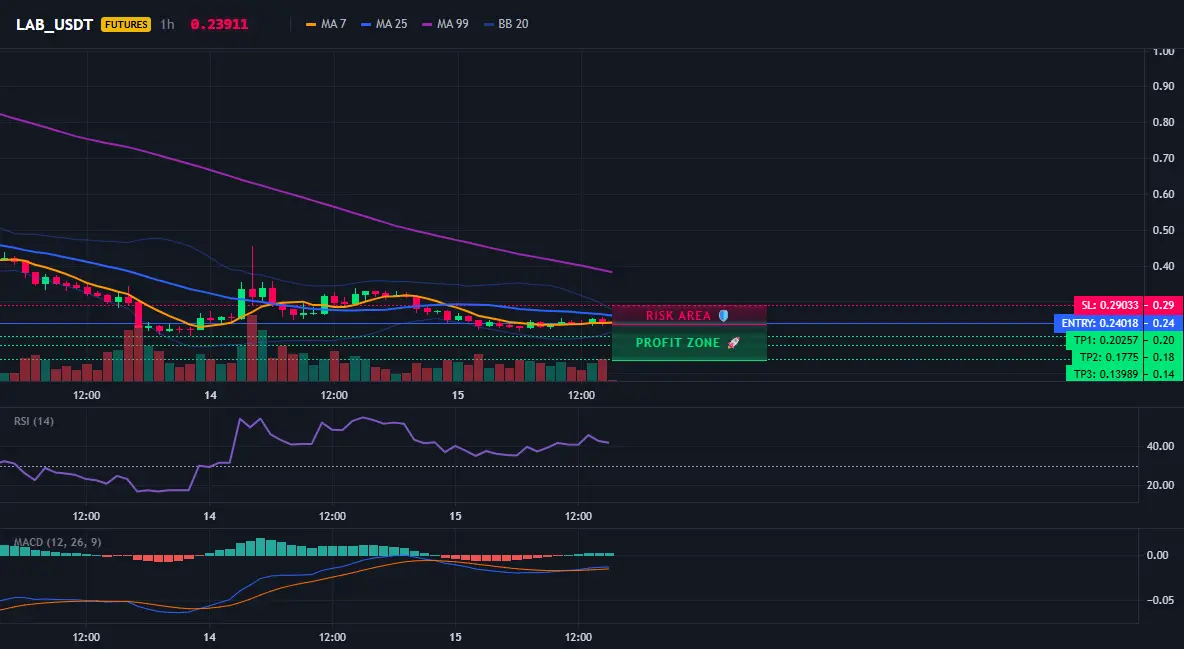Toggle the MA 25 legend entry
This screenshot has width=1184, height=649.
coord(384,24)
